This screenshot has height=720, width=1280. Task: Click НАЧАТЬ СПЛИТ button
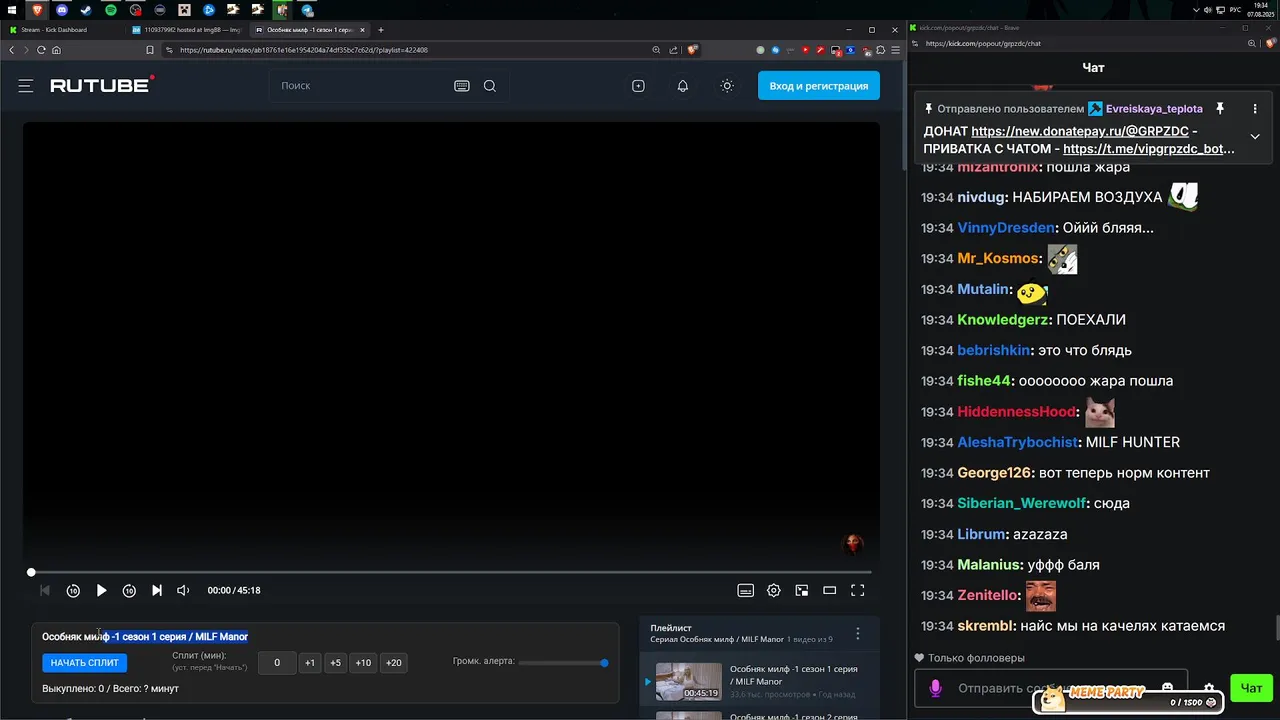pyautogui.click(x=85, y=662)
